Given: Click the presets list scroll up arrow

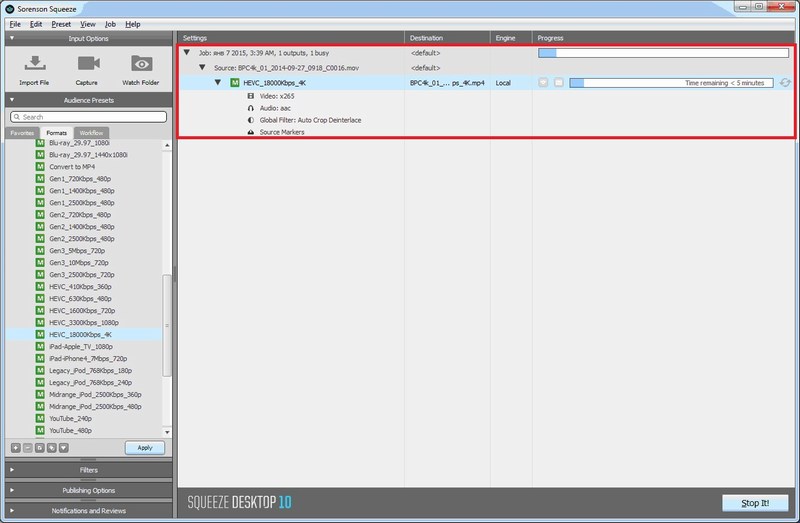Looking at the screenshot, I should [167, 145].
